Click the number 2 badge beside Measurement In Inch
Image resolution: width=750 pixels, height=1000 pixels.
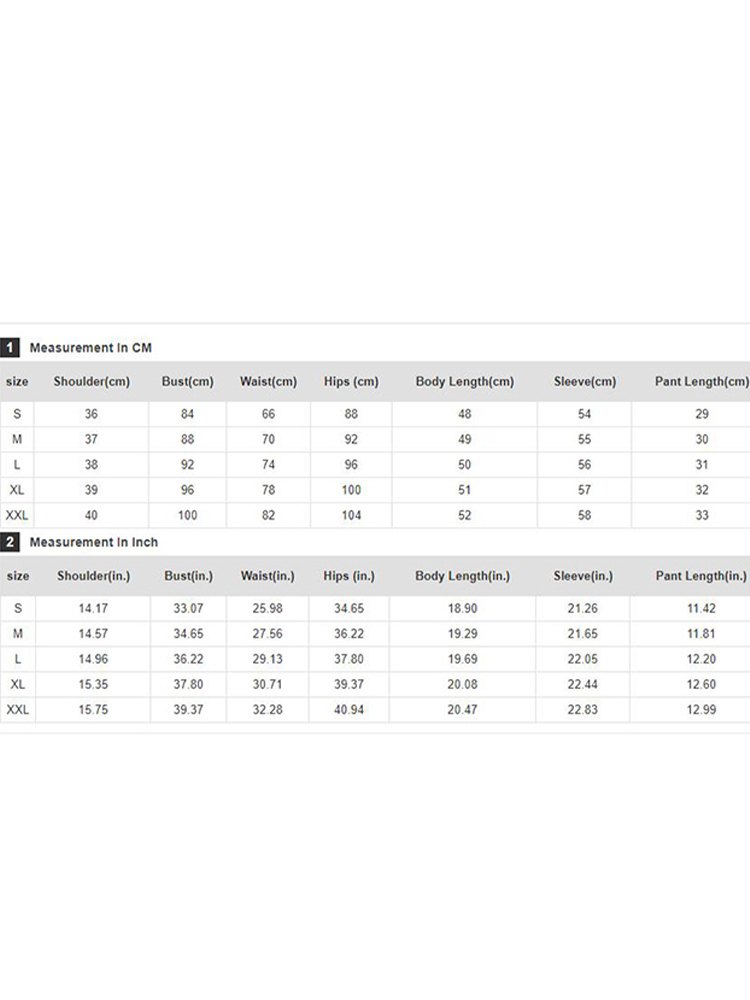click(x=10, y=542)
